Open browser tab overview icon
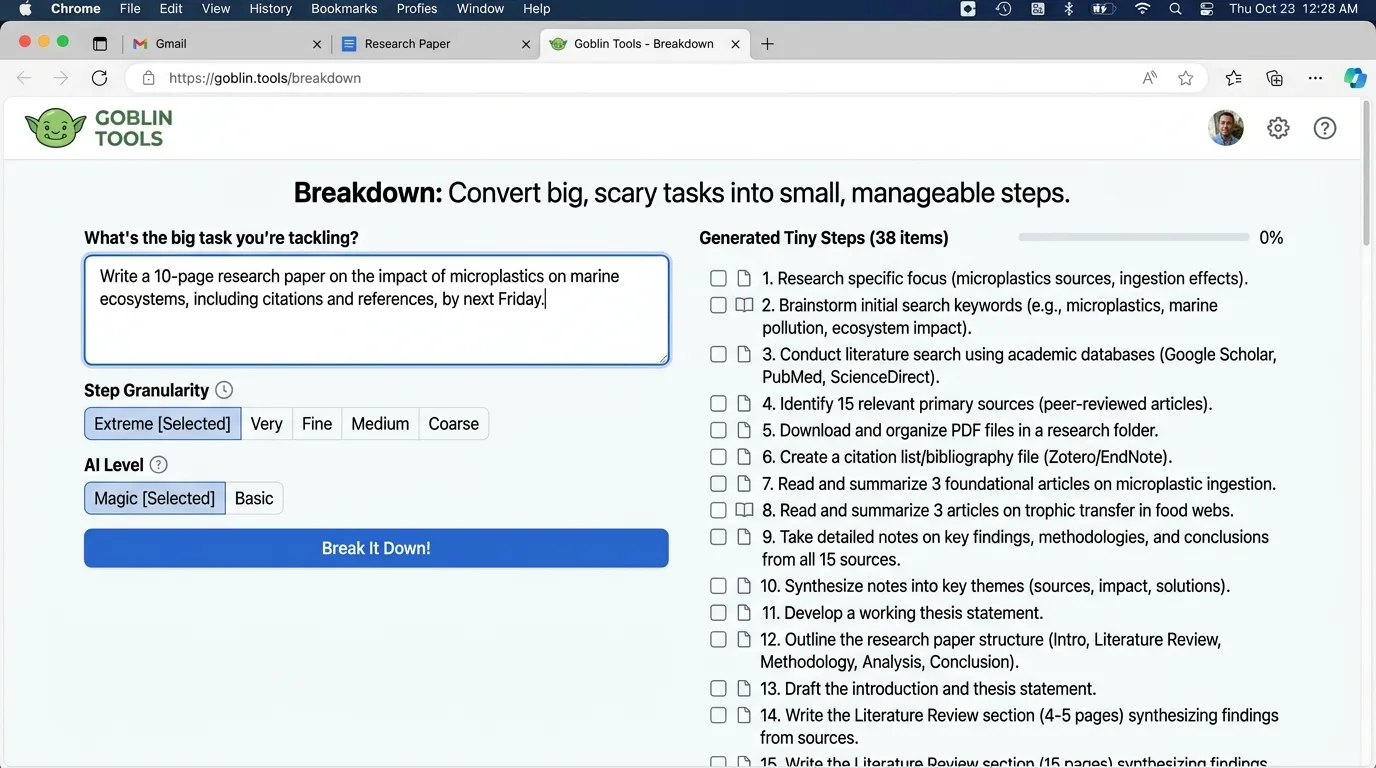This screenshot has height=768, width=1376. point(99,44)
